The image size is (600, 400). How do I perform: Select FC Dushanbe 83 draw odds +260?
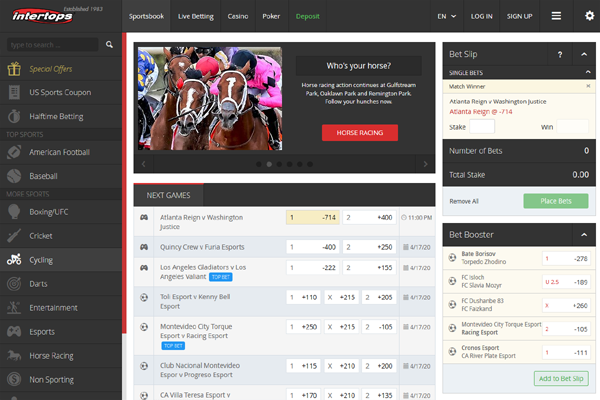(x=566, y=305)
